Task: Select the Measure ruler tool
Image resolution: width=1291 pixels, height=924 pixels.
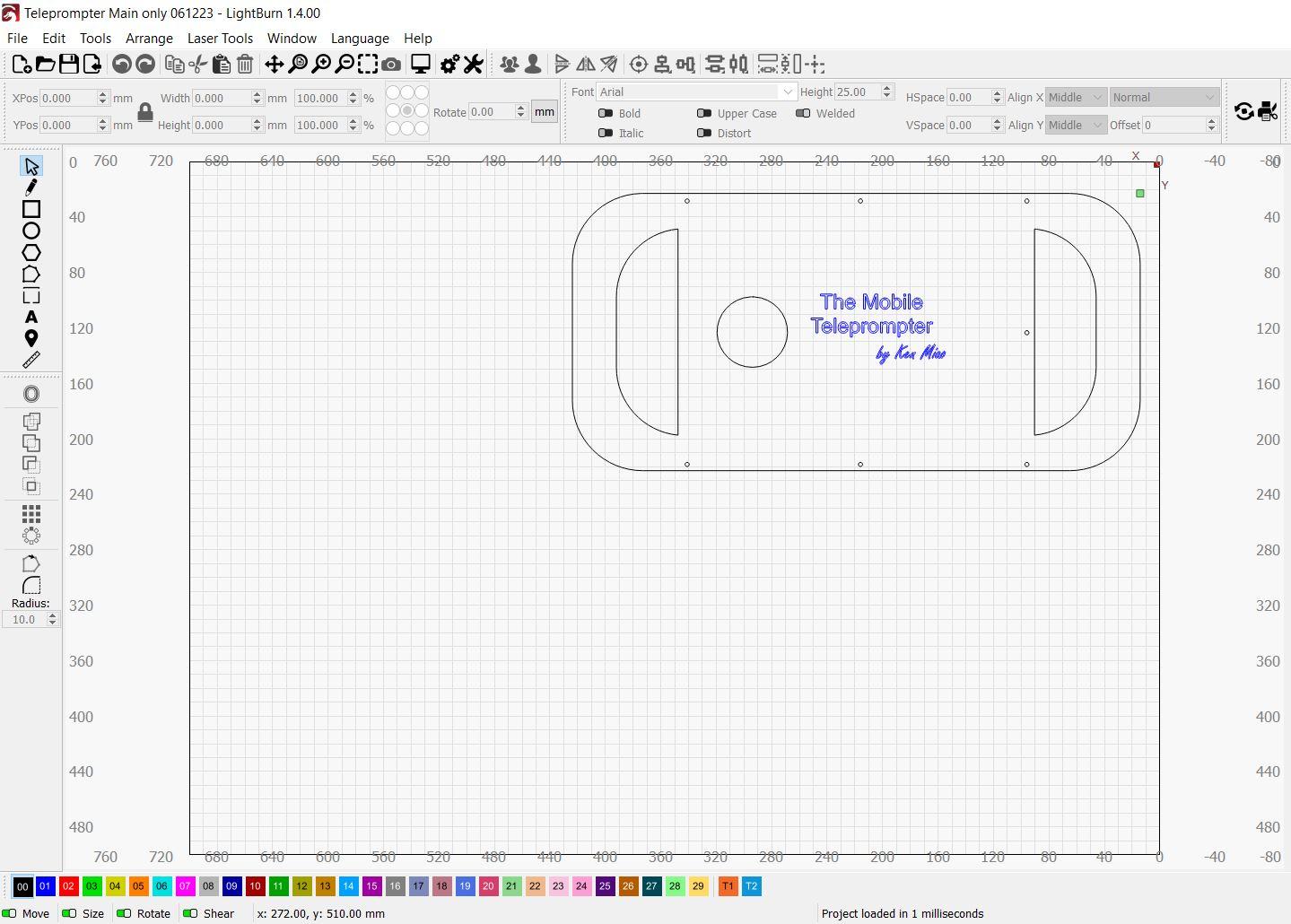Action: tap(31, 360)
